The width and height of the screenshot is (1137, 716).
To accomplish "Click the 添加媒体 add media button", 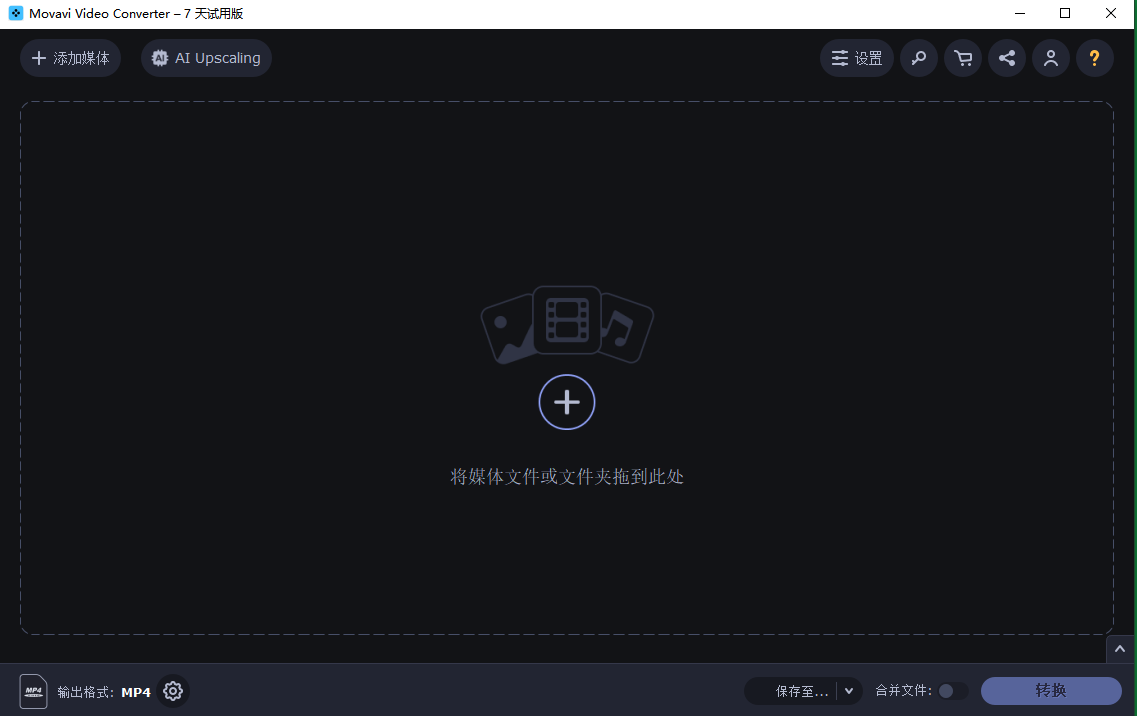I will pyautogui.click(x=70, y=58).
